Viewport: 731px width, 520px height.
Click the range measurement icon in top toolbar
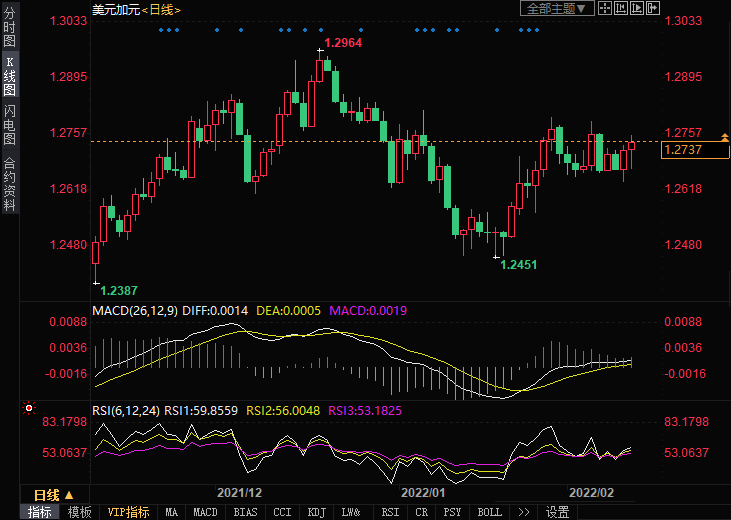(622, 9)
